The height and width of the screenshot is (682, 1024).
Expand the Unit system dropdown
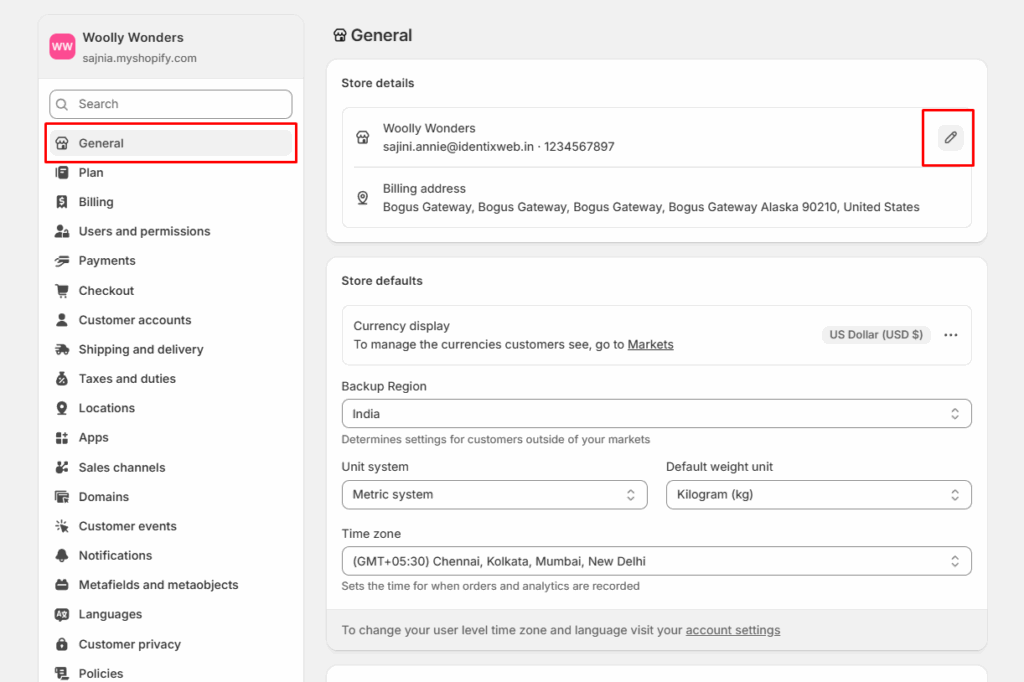pos(494,495)
